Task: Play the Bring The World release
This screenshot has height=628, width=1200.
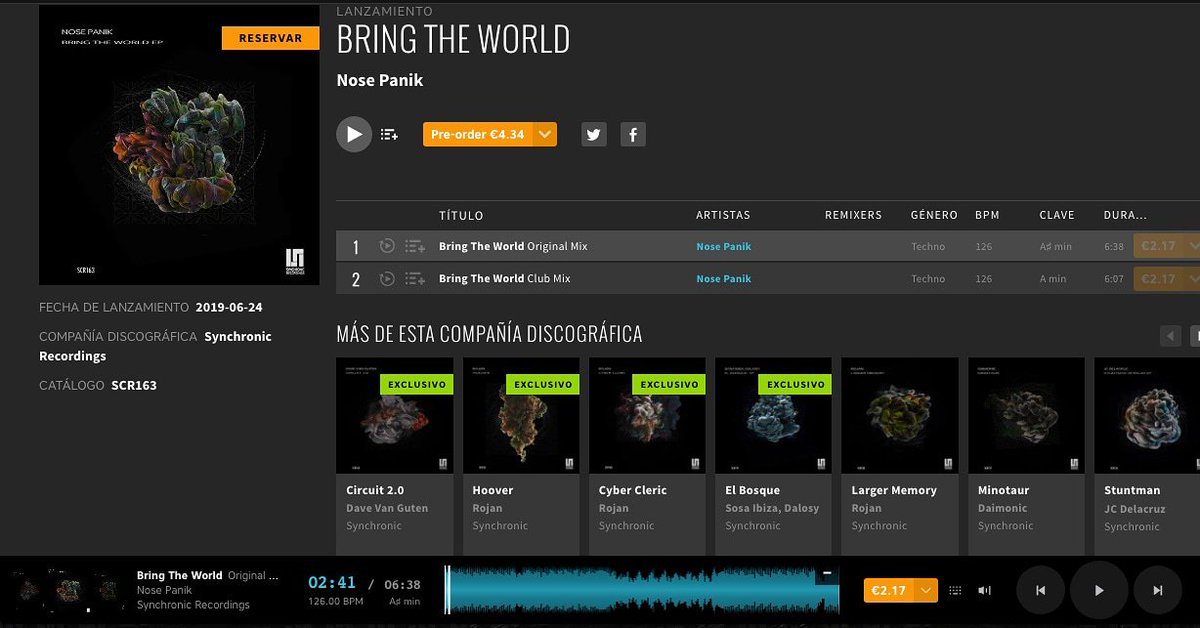Action: tap(354, 134)
